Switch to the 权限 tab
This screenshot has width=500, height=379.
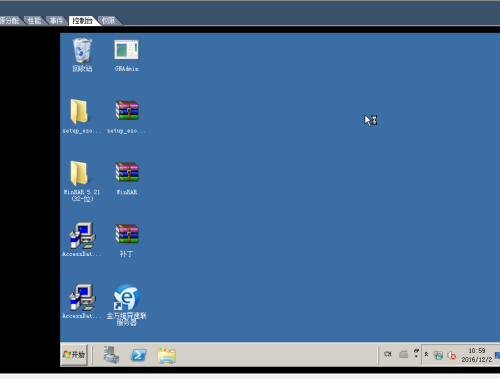(x=108, y=21)
